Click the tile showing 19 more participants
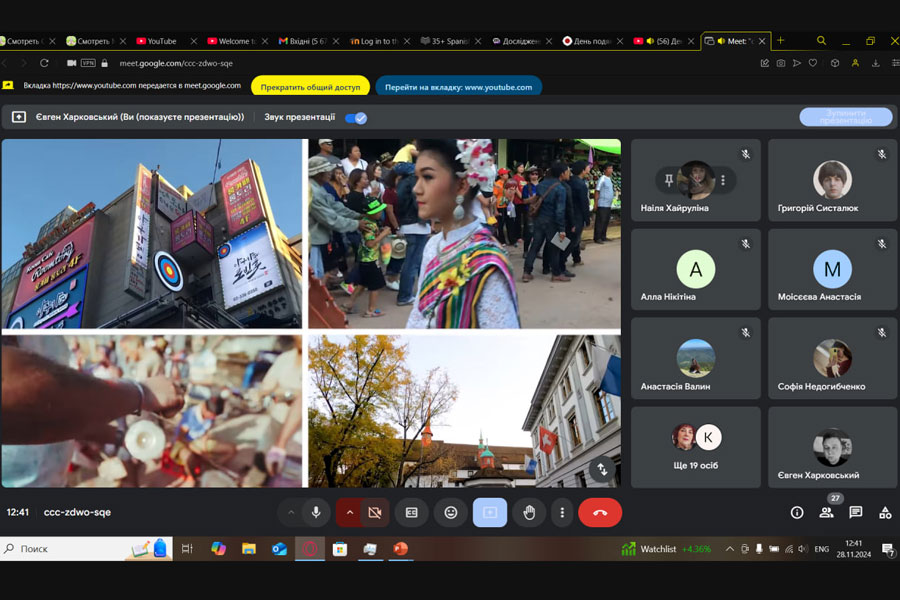 coord(695,447)
